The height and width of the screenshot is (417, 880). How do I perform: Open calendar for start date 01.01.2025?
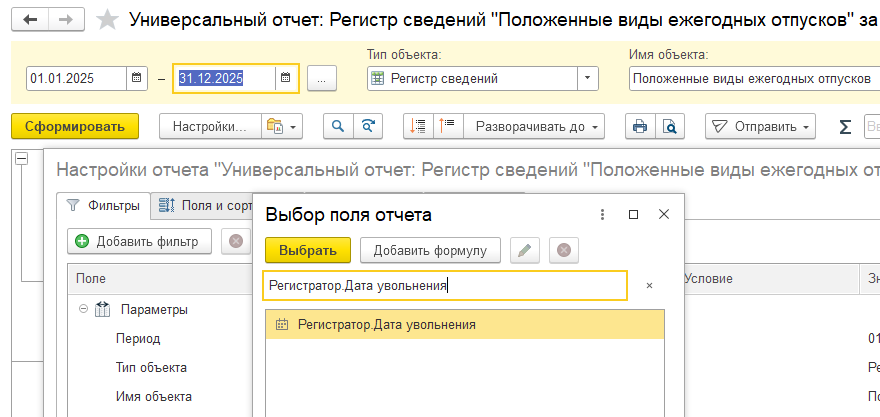[136, 79]
